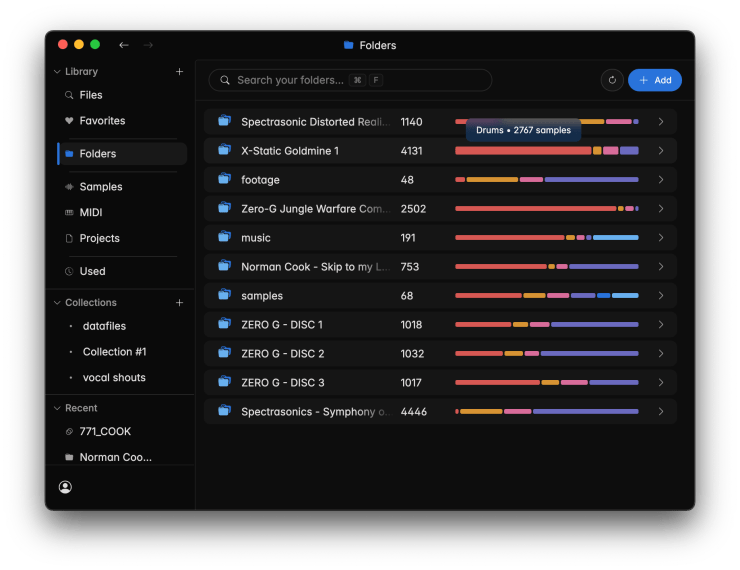Expand Spectrasonic Distorted Reality with chevron
This screenshot has height=570, width=740.
point(661,122)
